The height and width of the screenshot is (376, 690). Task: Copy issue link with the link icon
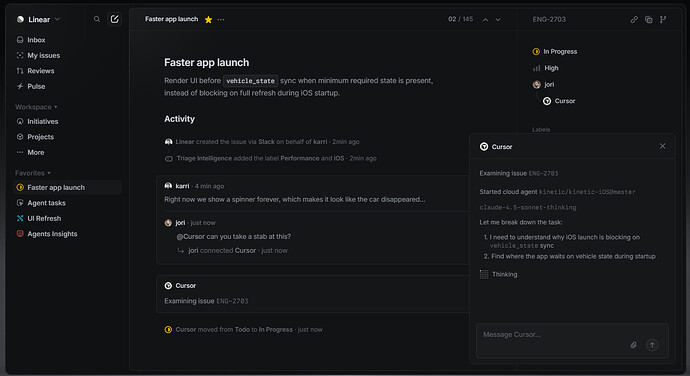634,19
